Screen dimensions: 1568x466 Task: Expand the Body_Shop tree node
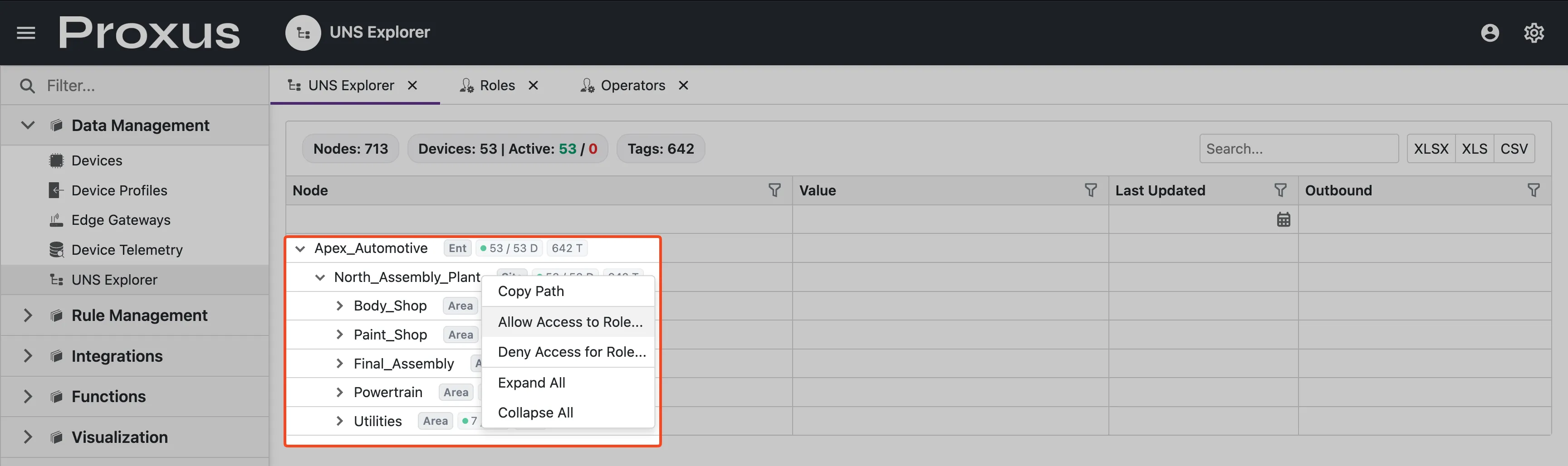pos(340,306)
